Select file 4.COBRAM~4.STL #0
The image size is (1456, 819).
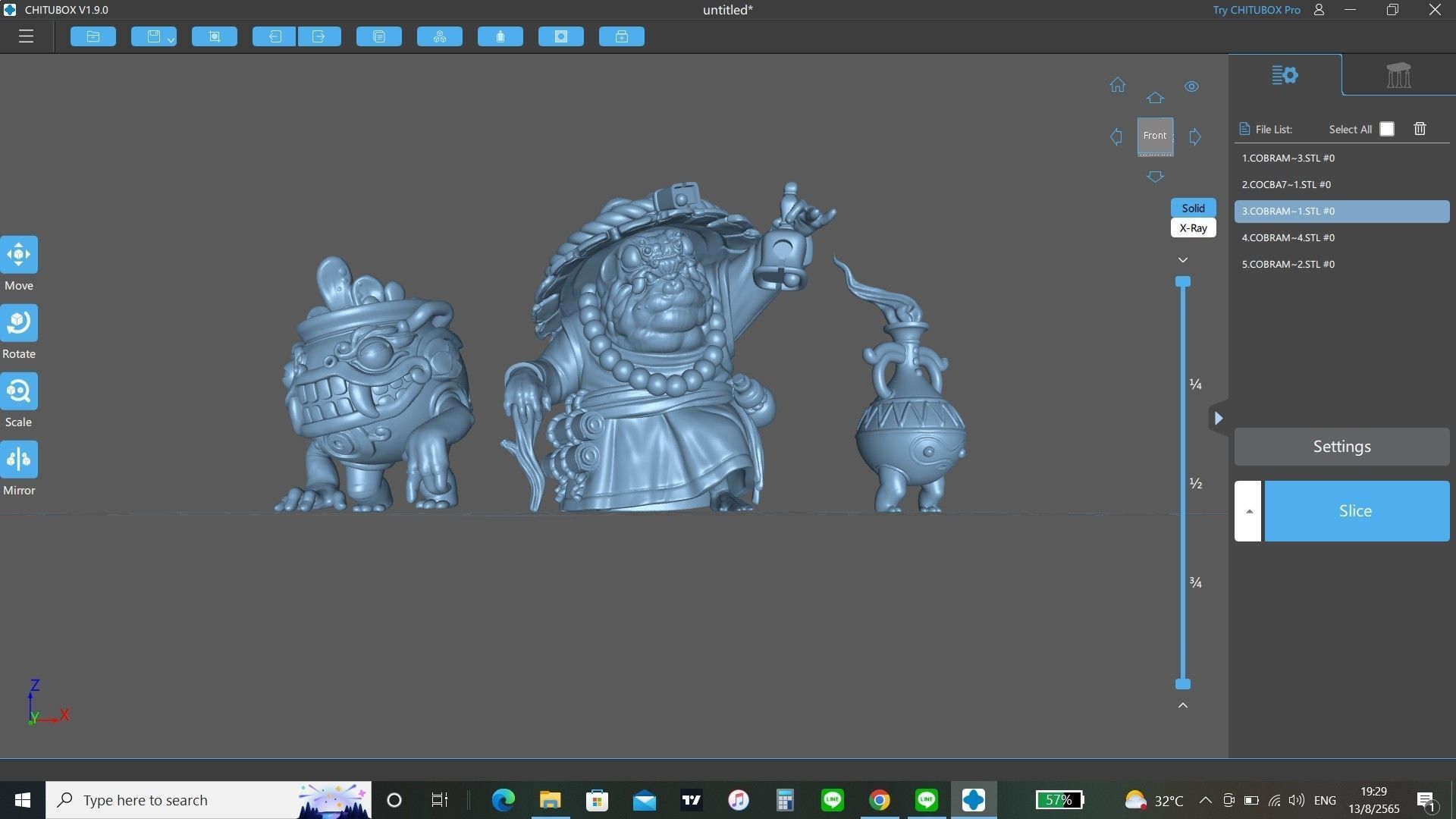1341,237
